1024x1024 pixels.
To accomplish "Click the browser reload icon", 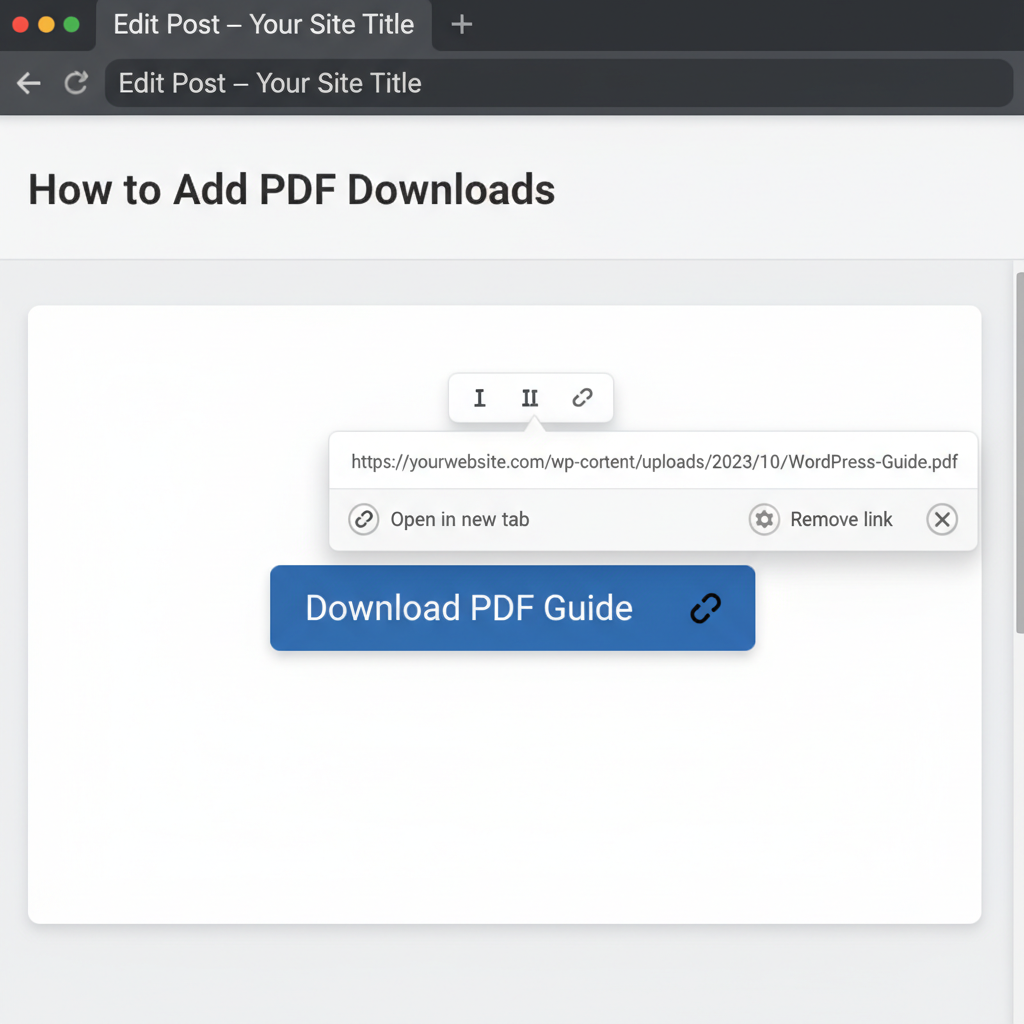I will (76, 83).
